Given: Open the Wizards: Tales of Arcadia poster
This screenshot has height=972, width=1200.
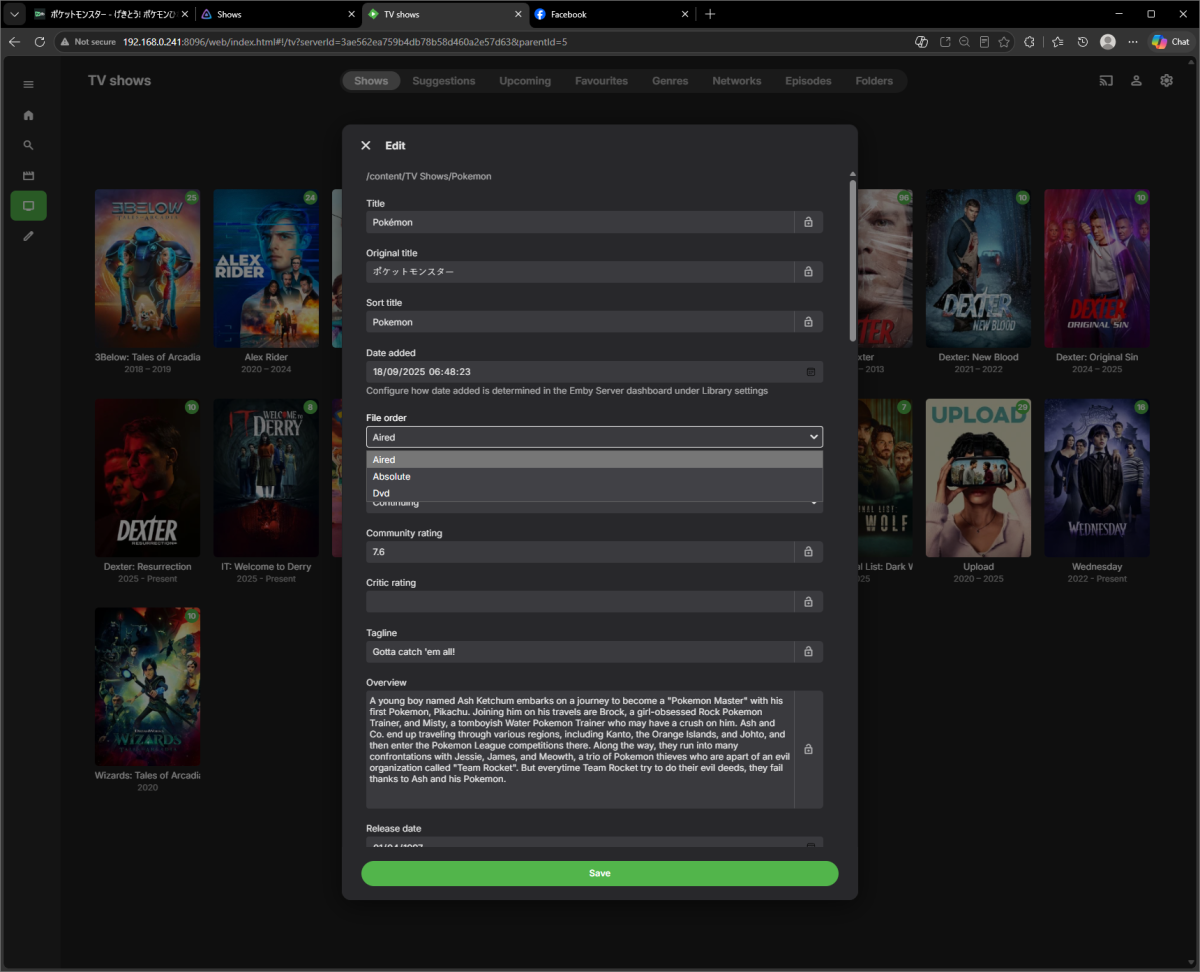Looking at the screenshot, I should coord(147,687).
